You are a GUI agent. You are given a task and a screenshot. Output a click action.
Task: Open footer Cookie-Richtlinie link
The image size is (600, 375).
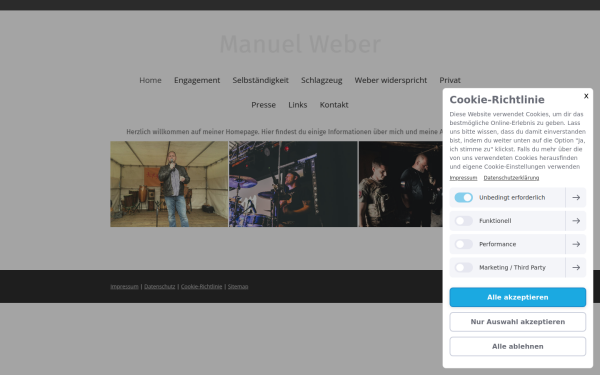pyautogui.click(x=202, y=286)
